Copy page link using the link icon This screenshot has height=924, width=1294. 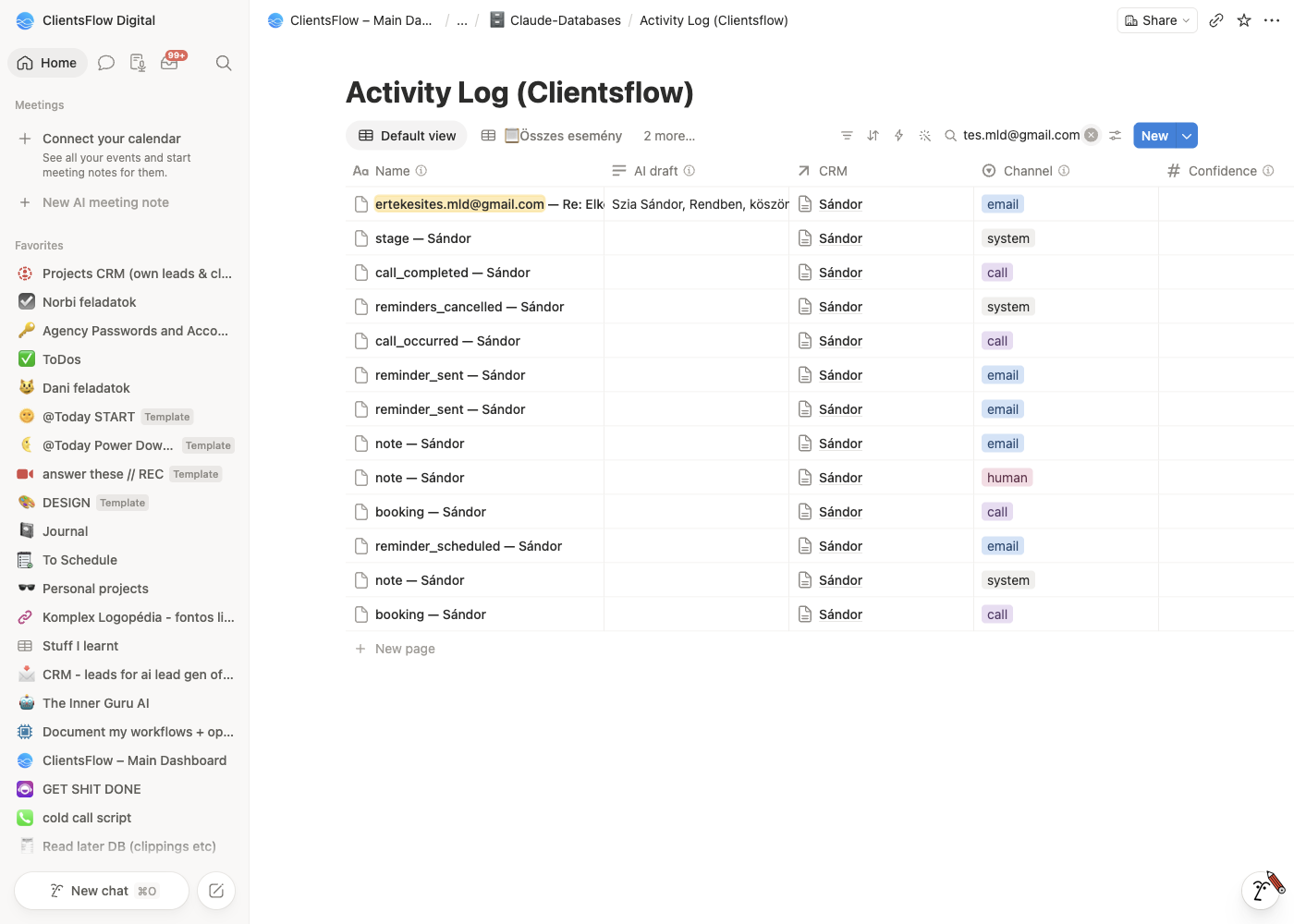1216,20
